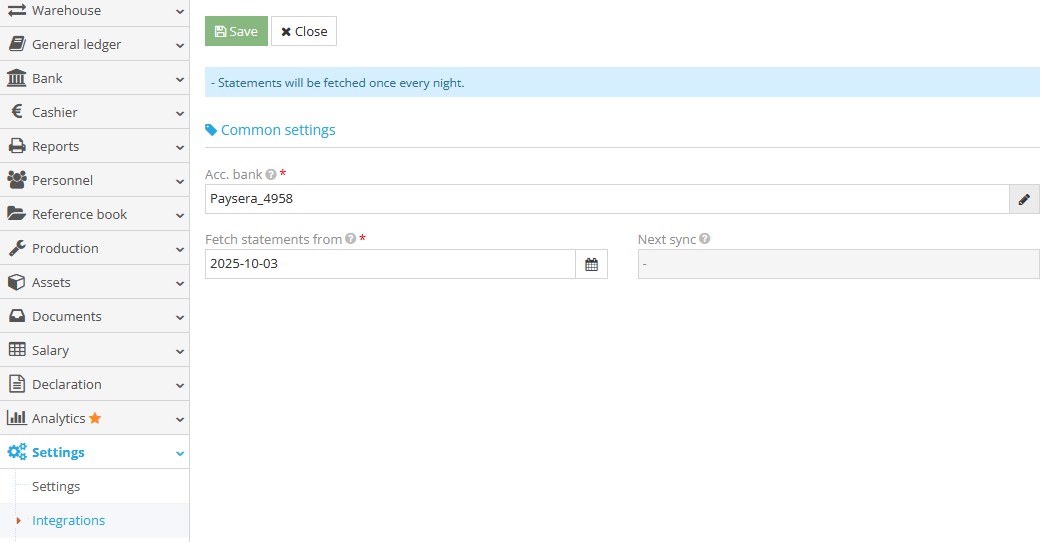Click help icon beside Fetch statements from
The height and width of the screenshot is (542, 1045).
[350, 240]
